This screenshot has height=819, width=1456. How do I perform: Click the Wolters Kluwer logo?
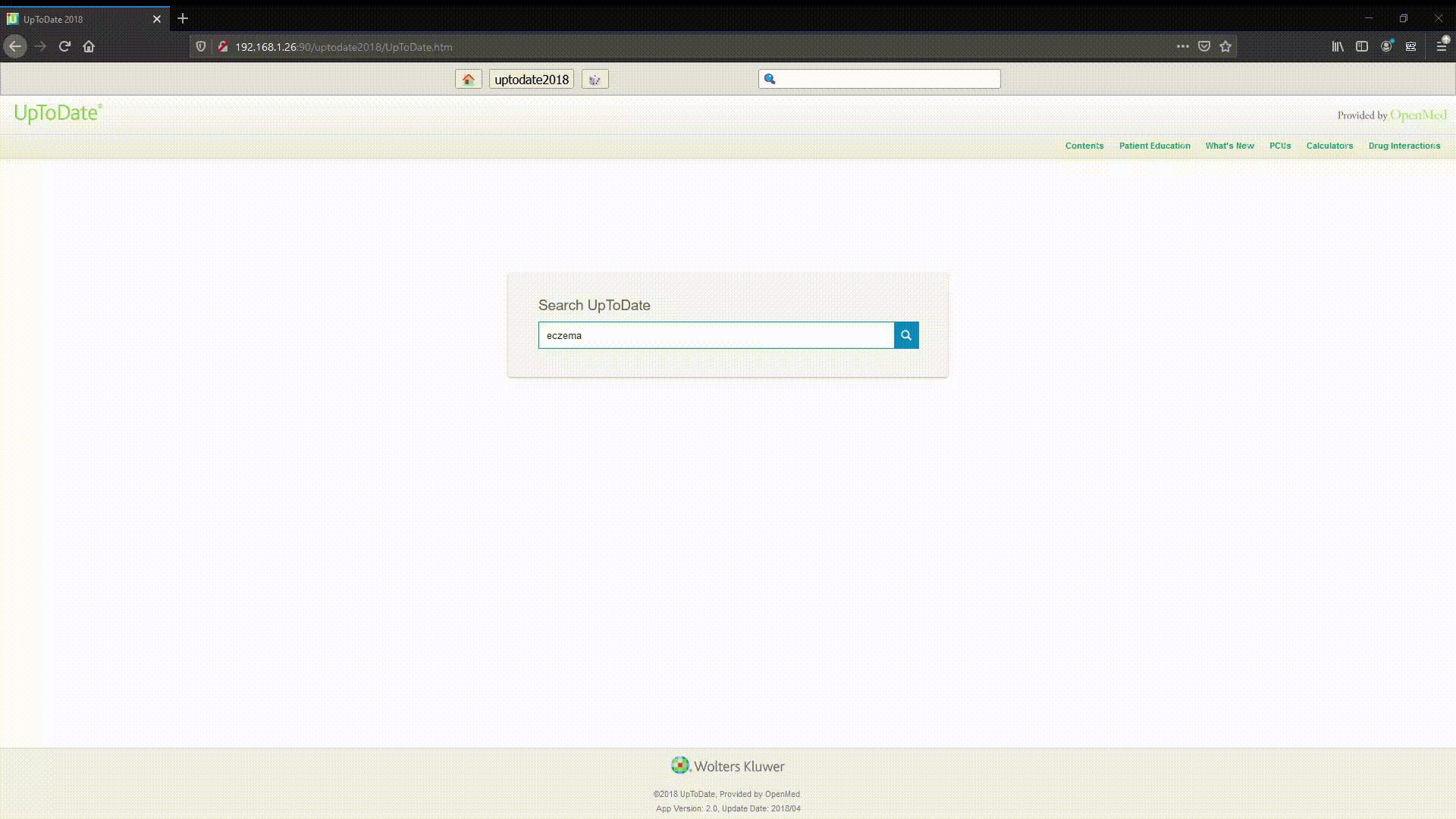coord(726,766)
